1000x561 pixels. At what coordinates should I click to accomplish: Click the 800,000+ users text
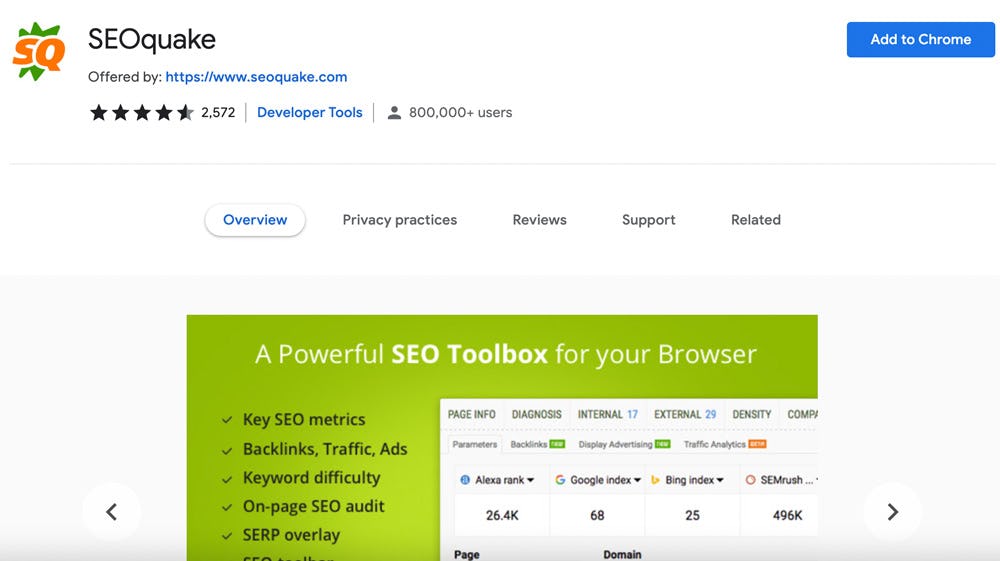(x=460, y=112)
